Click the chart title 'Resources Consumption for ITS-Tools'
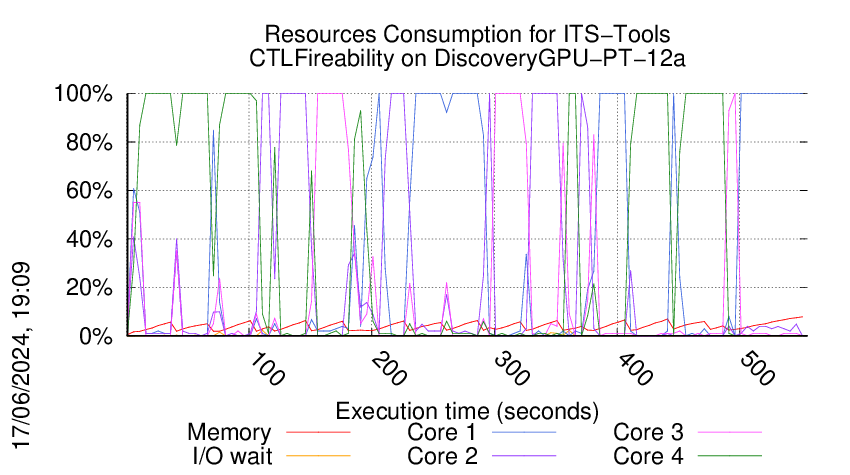The image size is (850, 475). [x=467, y=34]
